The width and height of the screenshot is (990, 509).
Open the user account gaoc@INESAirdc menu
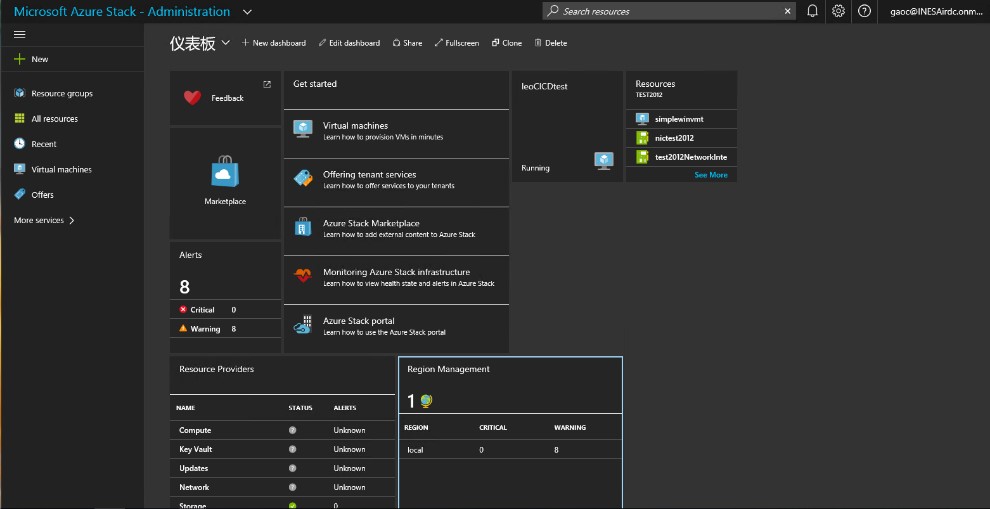pos(936,11)
